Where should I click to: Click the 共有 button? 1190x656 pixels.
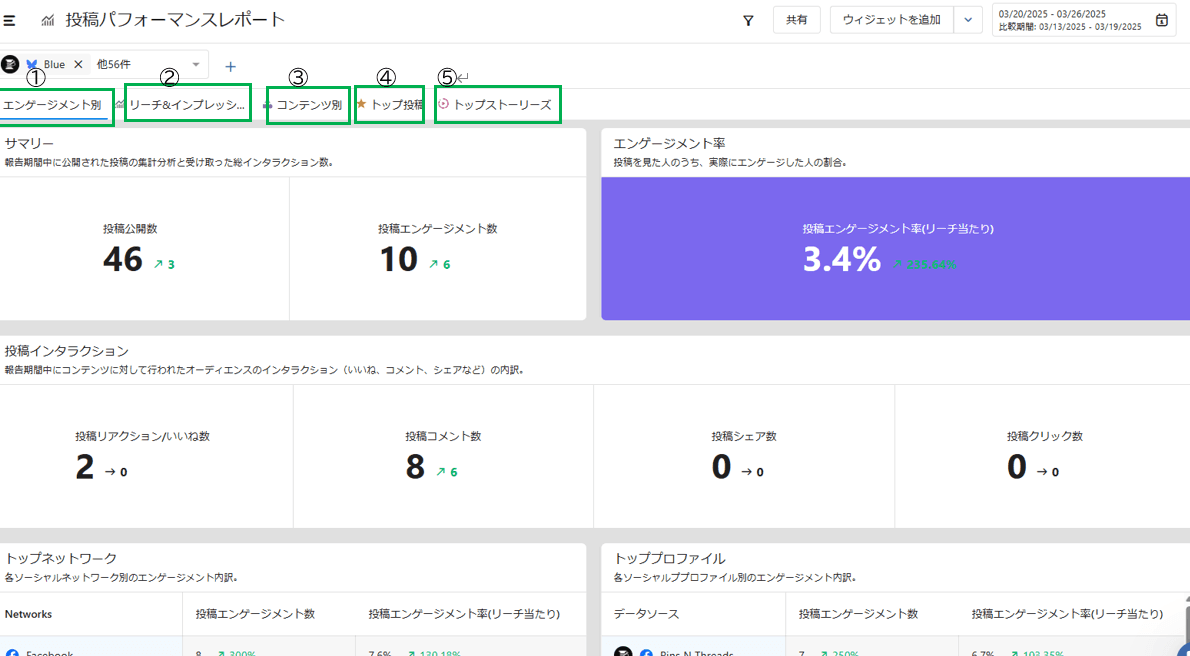click(x=796, y=20)
